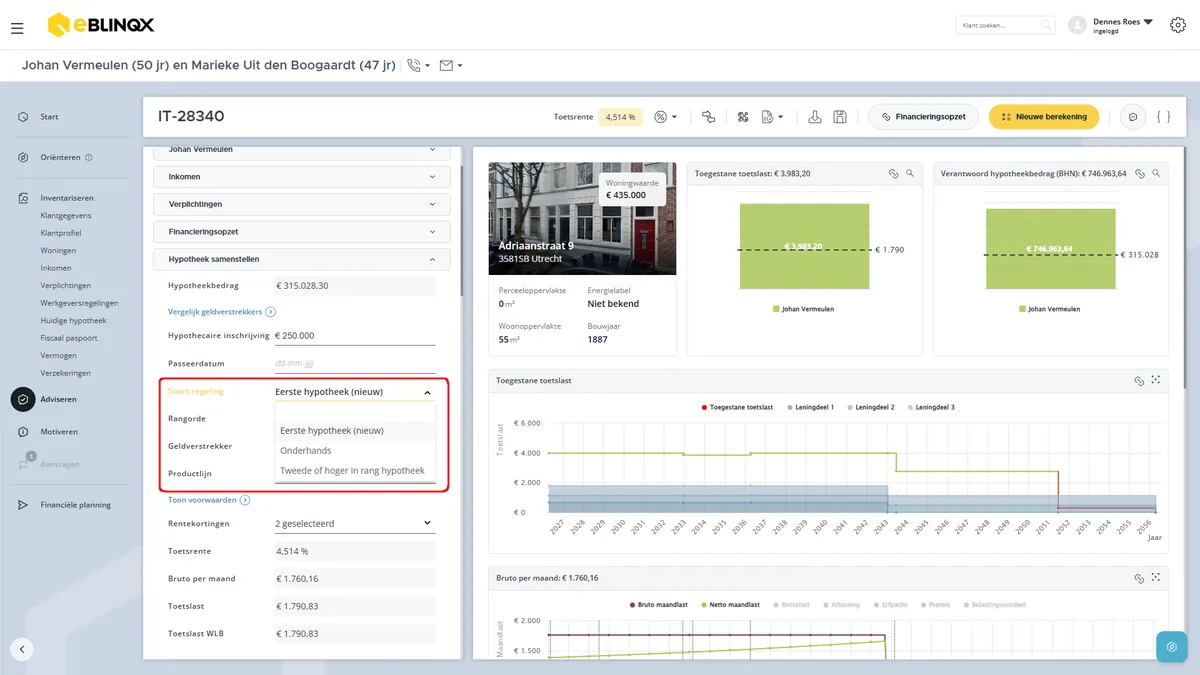Click magnifier icon on Toegestane toetslast card
1200x675 pixels.
pos(909,173)
